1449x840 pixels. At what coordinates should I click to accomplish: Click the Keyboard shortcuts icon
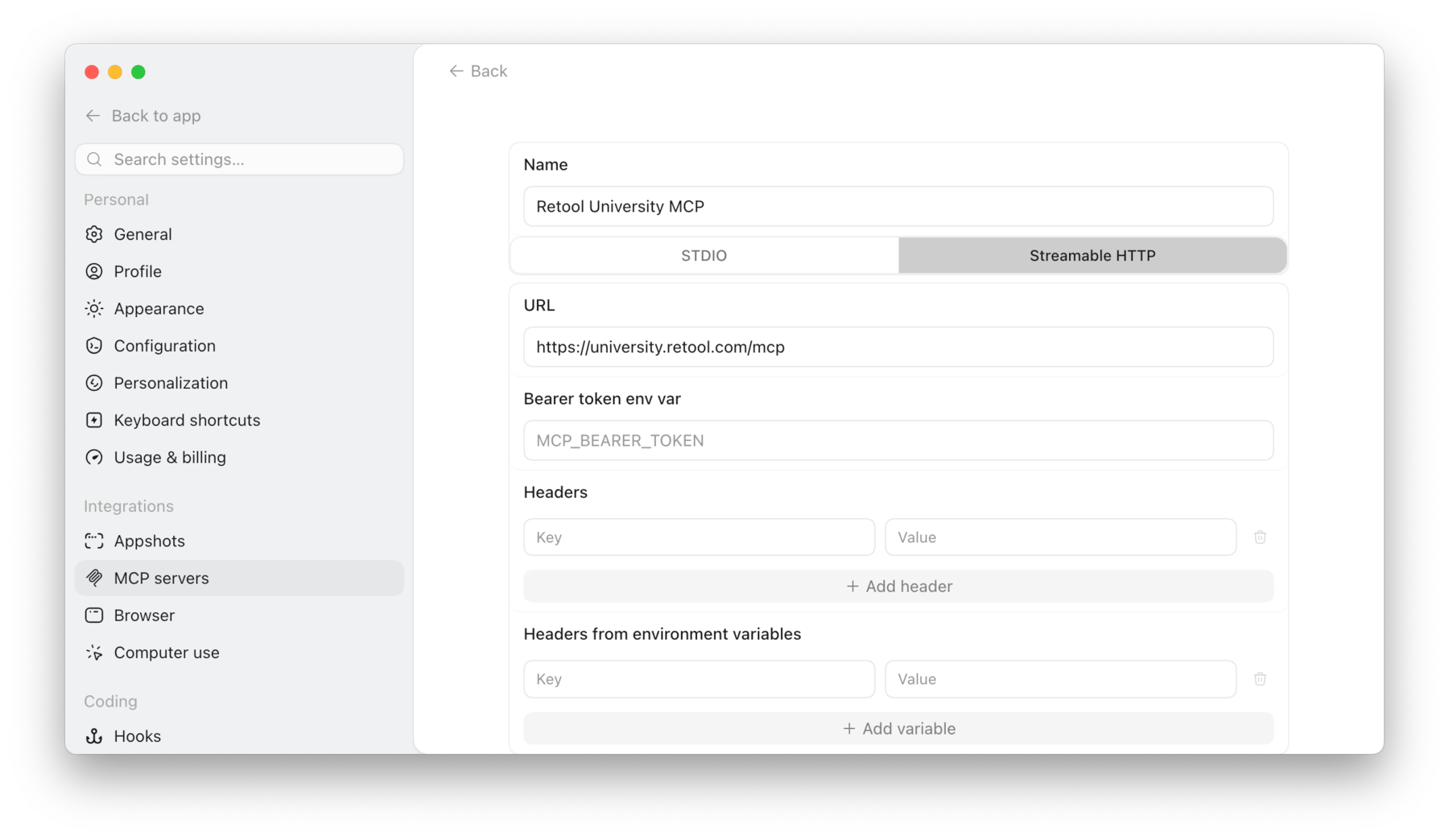(x=94, y=420)
